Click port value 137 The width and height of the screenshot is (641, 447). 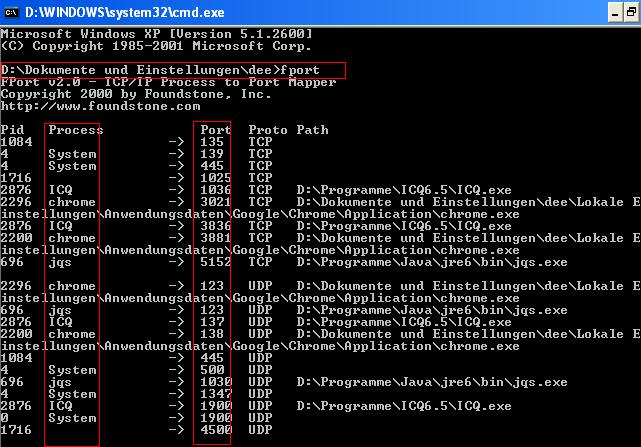tap(212, 322)
